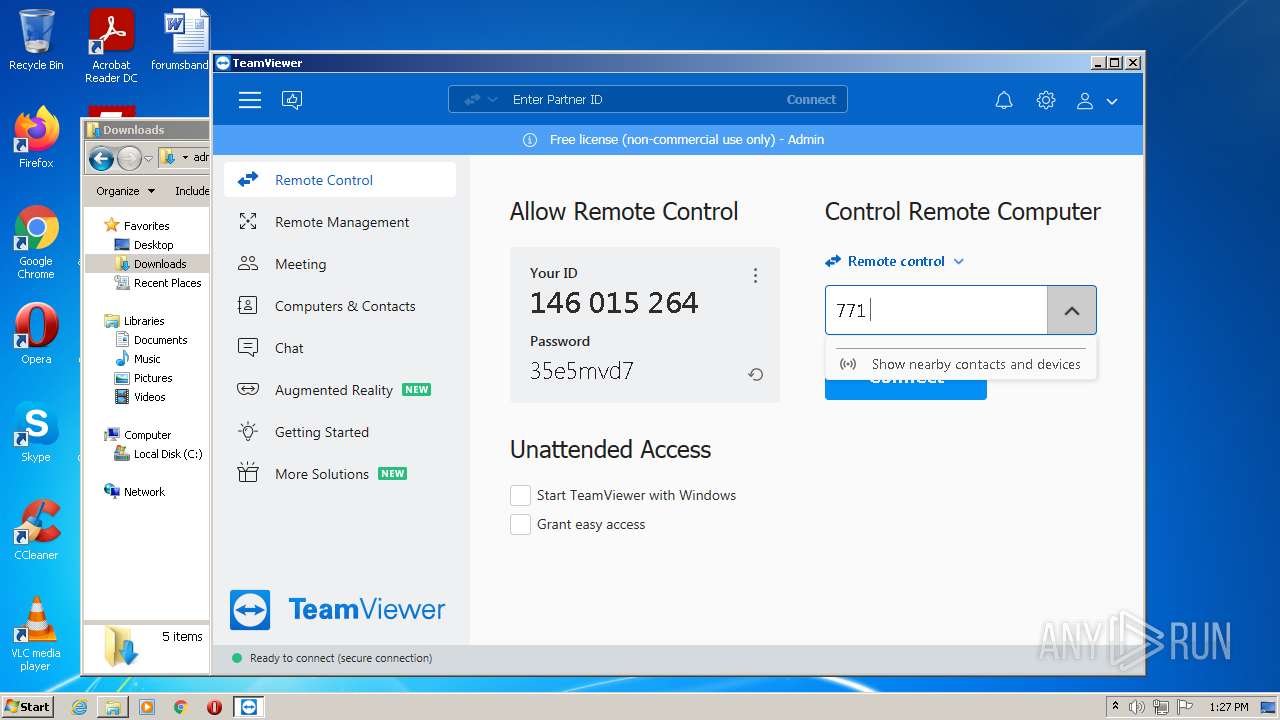Open Getting Started section
The height and width of the screenshot is (720, 1280).
pos(340,432)
